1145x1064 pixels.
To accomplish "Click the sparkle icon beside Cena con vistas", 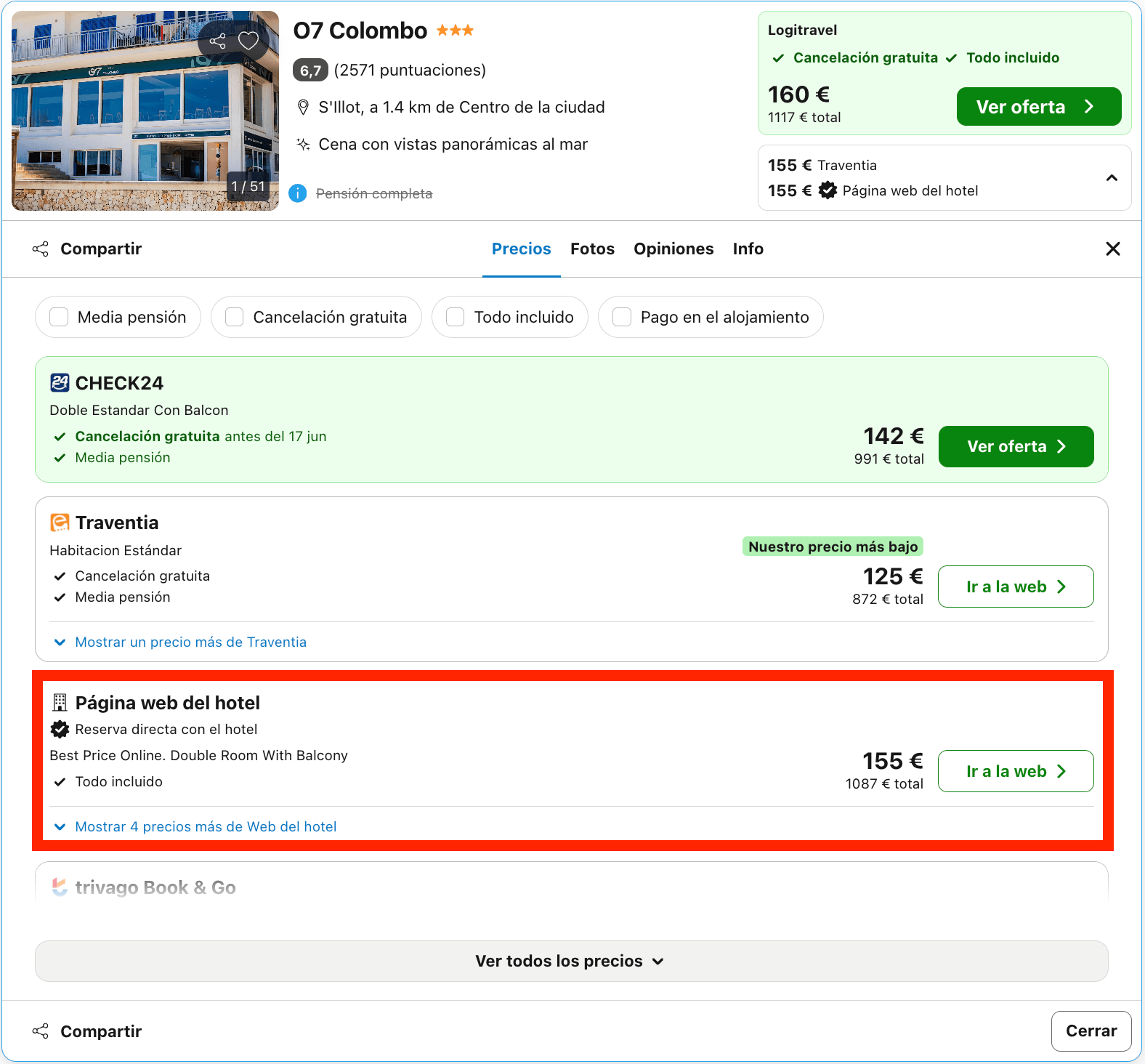I will tap(303, 144).
